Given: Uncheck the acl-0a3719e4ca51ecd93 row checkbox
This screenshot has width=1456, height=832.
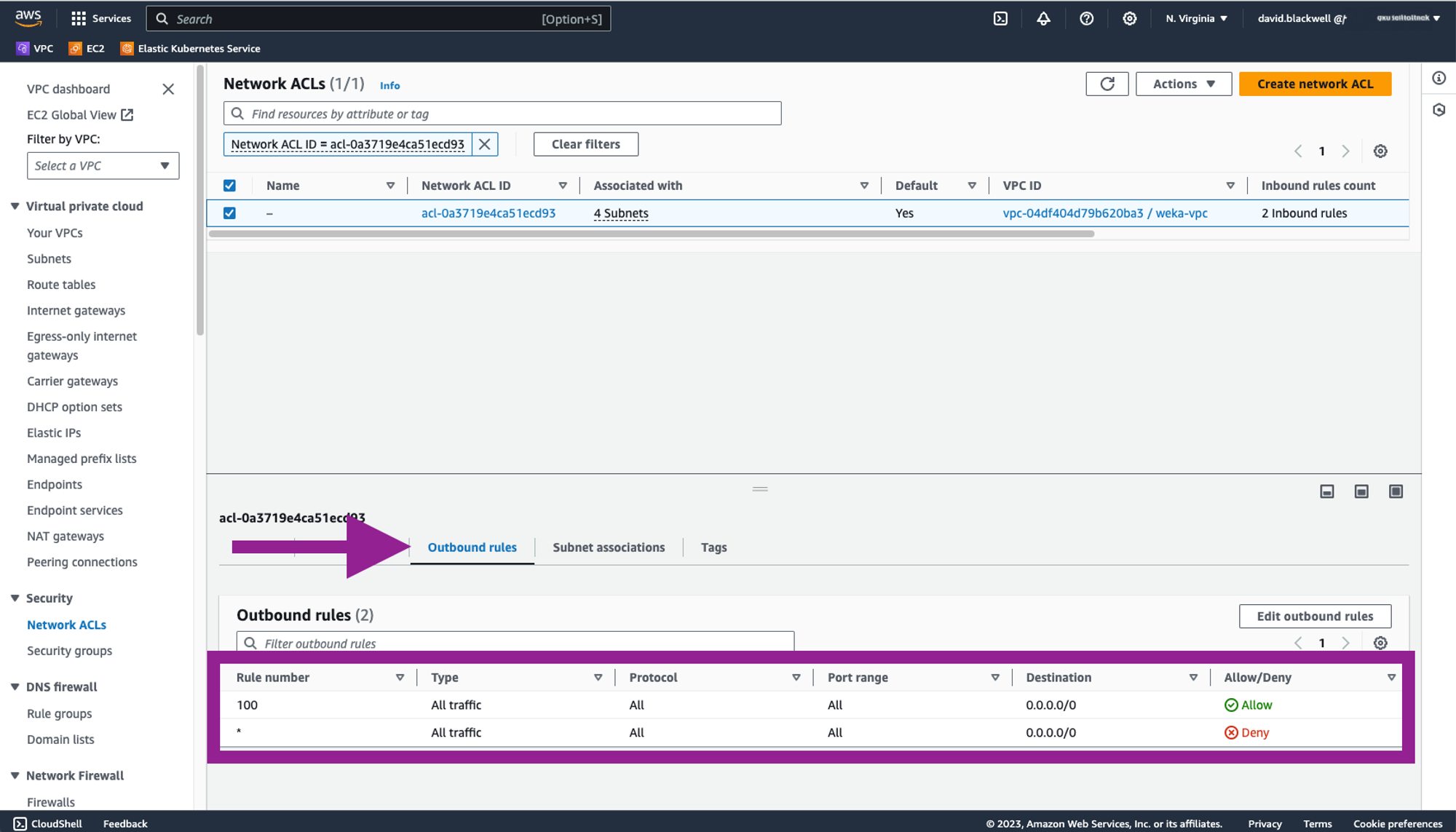Looking at the screenshot, I should tap(229, 213).
